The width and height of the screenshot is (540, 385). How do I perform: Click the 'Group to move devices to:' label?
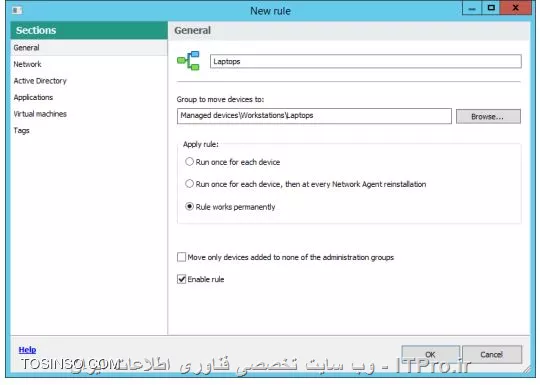(x=220, y=100)
